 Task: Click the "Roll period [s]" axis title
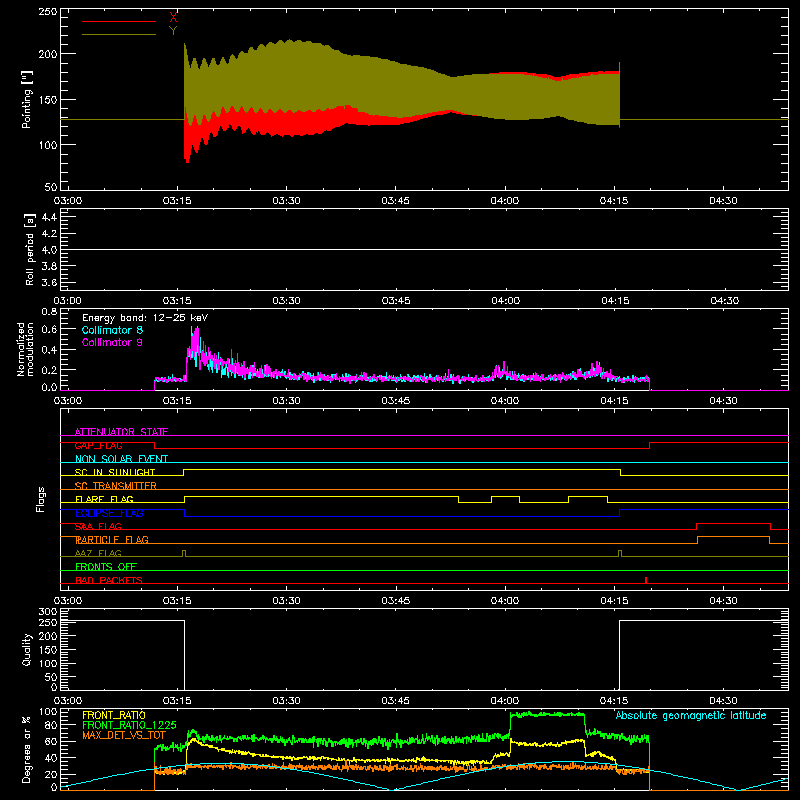pos(30,249)
